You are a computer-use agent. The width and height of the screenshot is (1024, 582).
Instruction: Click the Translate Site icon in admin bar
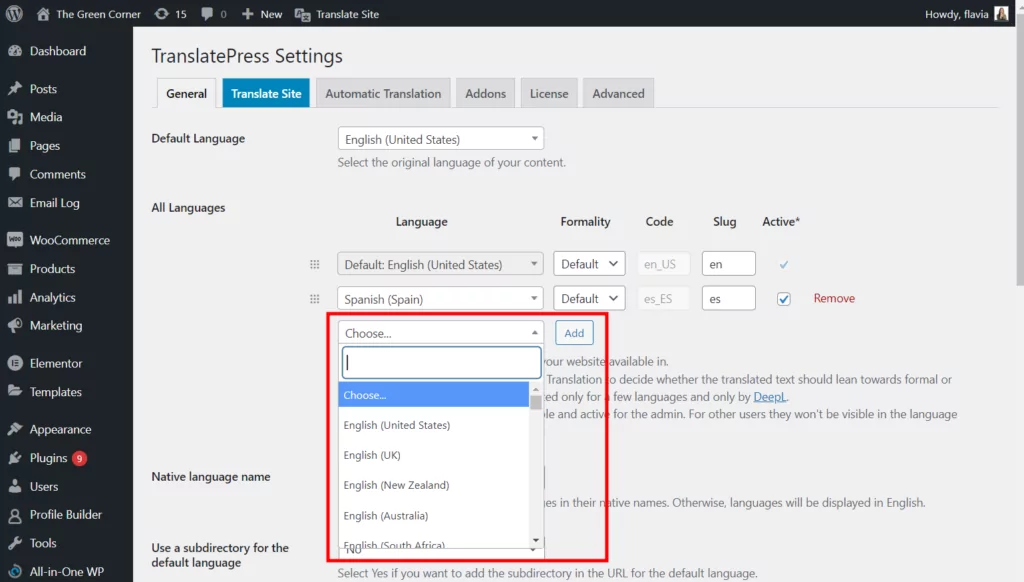click(302, 14)
